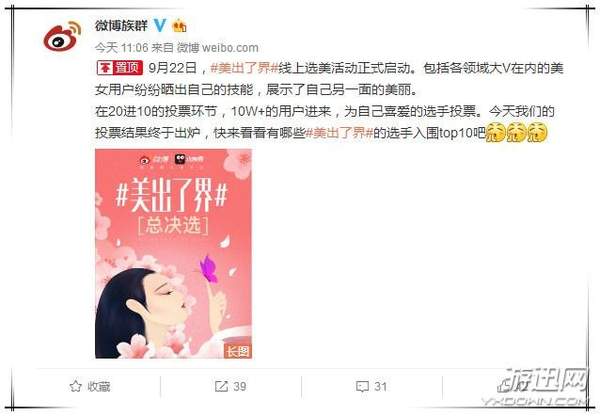The width and height of the screenshot is (600, 416).
Task: Open the repost count 39
Action: point(240,387)
